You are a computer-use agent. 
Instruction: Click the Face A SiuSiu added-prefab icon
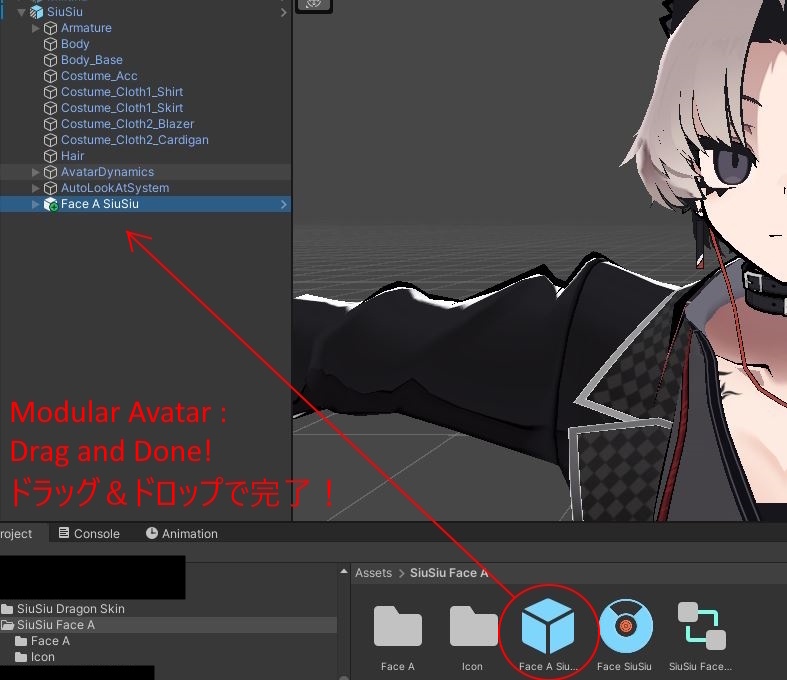coord(51,204)
